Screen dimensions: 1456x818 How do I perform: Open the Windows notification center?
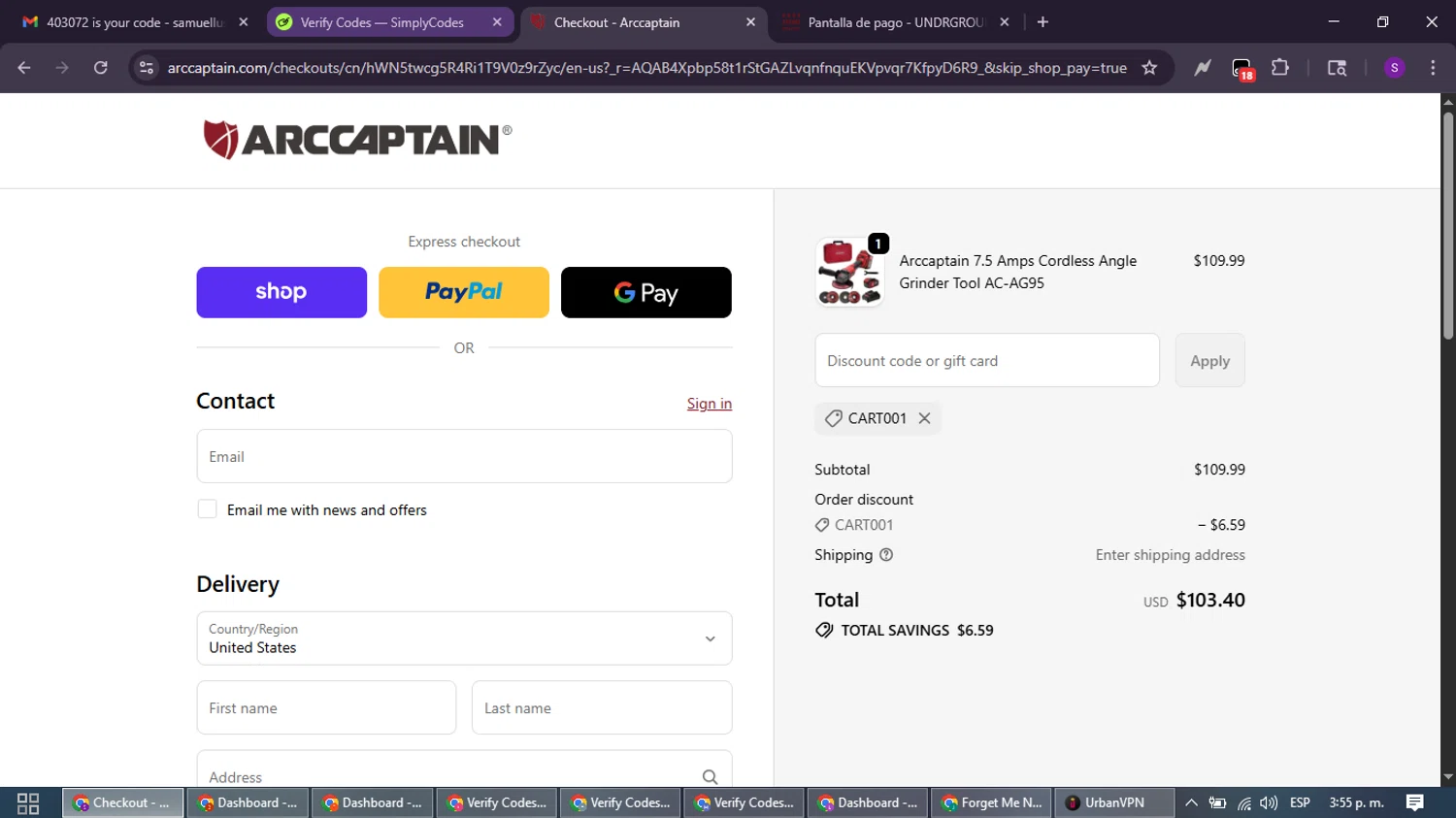tap(1415, 803)
